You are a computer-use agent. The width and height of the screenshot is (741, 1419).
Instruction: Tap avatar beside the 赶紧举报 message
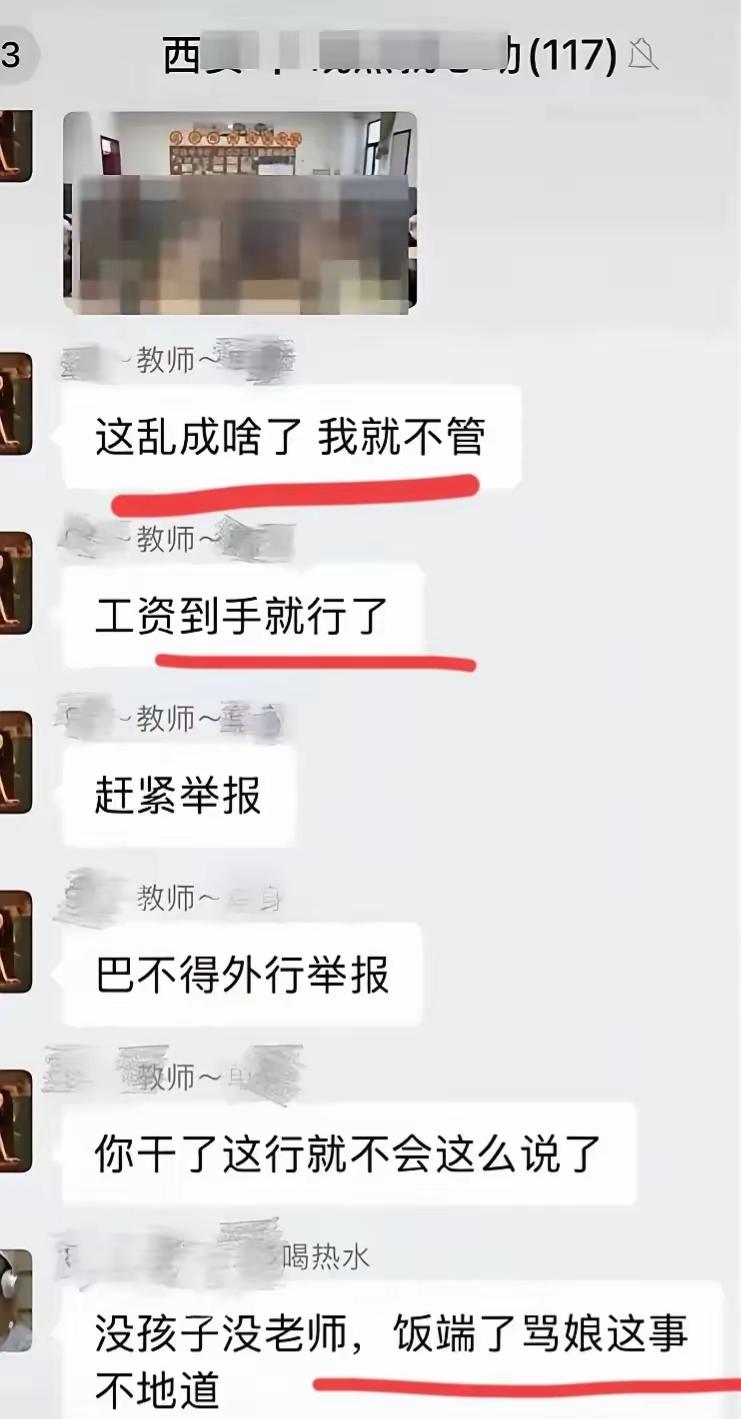15,762
